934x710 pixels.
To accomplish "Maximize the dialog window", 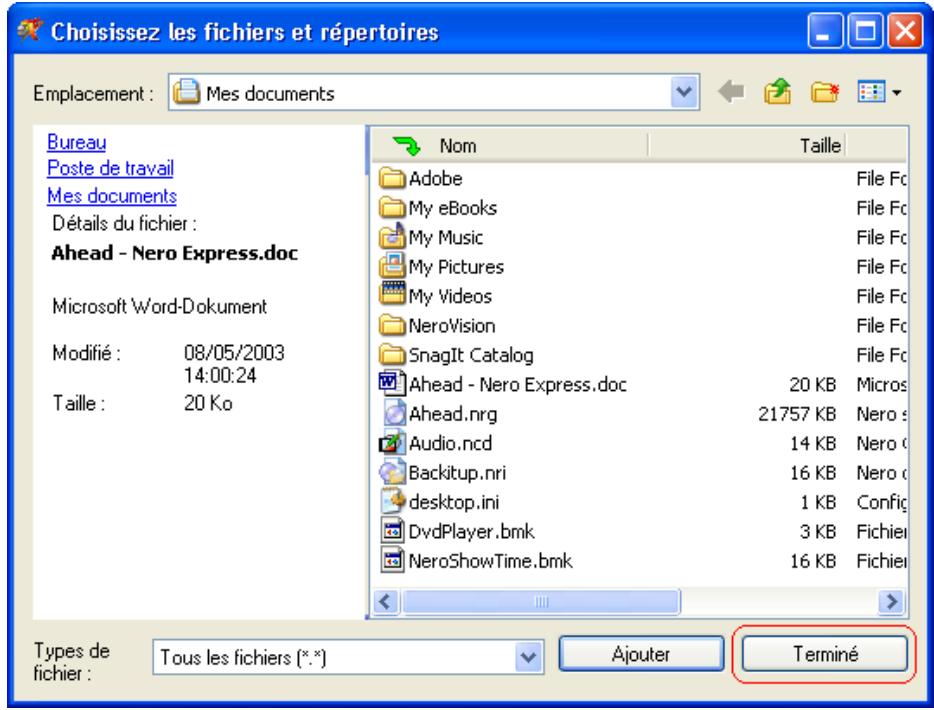I will 864,30.
